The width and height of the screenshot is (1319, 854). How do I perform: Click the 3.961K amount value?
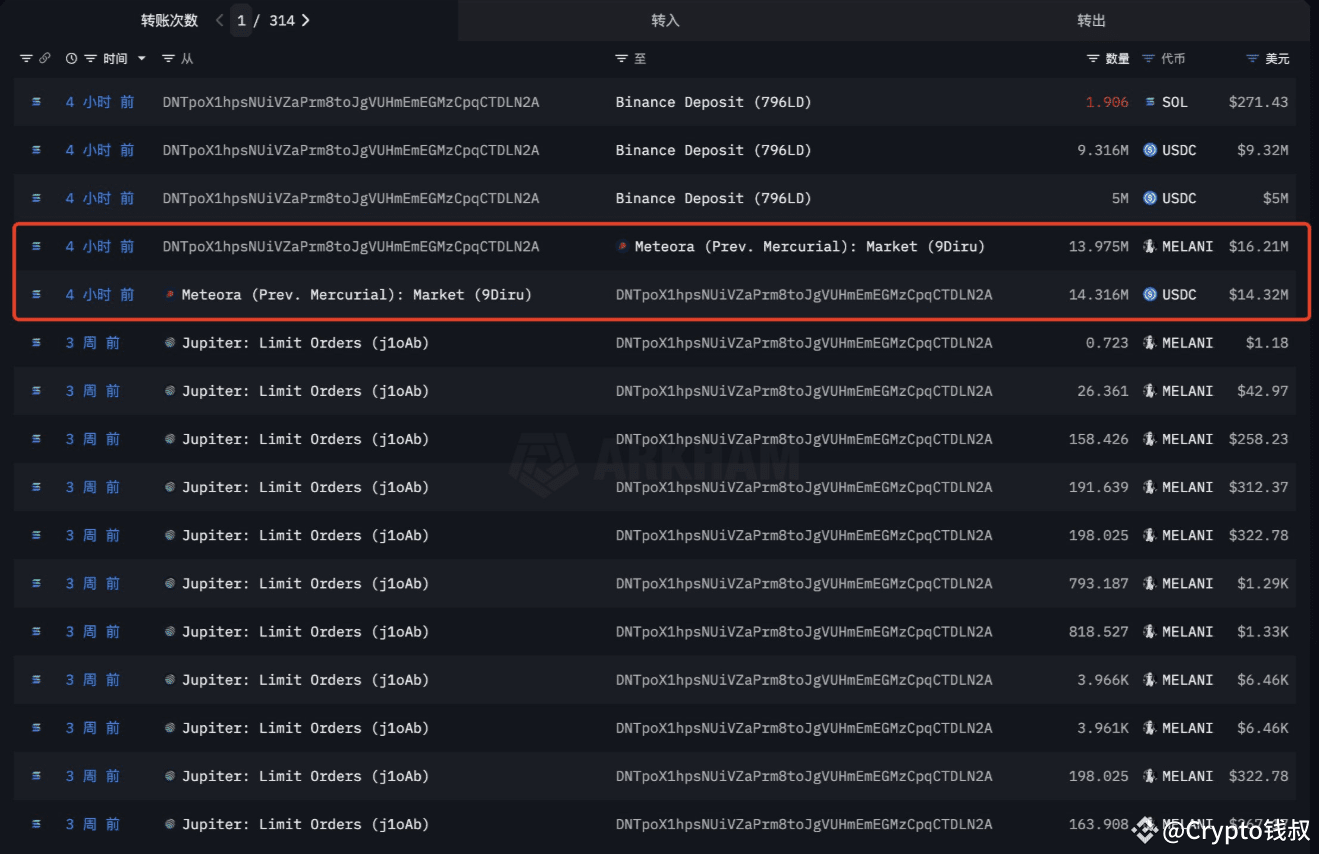point(1103,728)
